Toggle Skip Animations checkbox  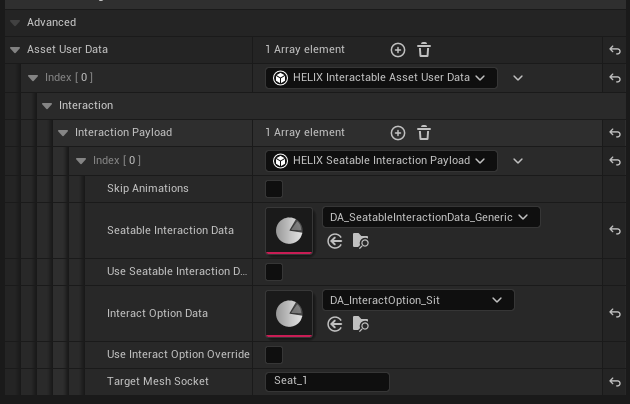(x=274, y=189)
